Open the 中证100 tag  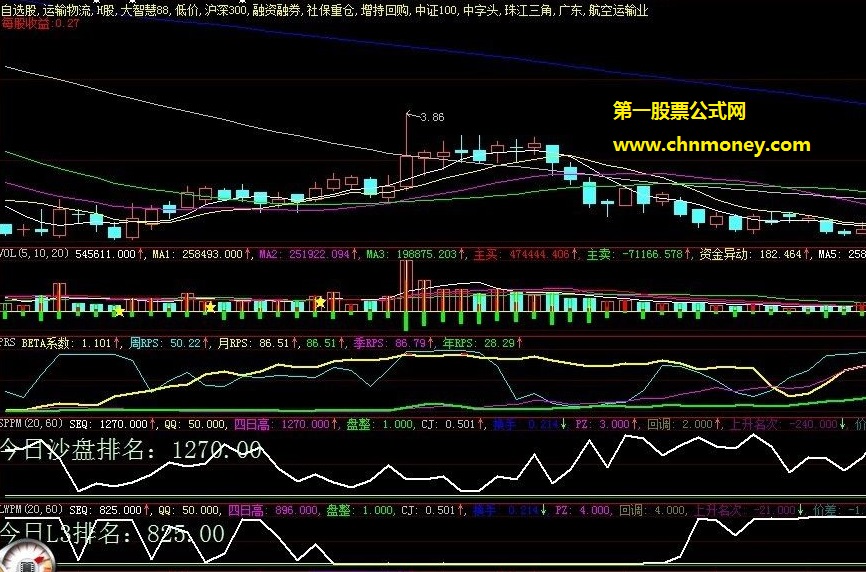[x=436, y=10]
